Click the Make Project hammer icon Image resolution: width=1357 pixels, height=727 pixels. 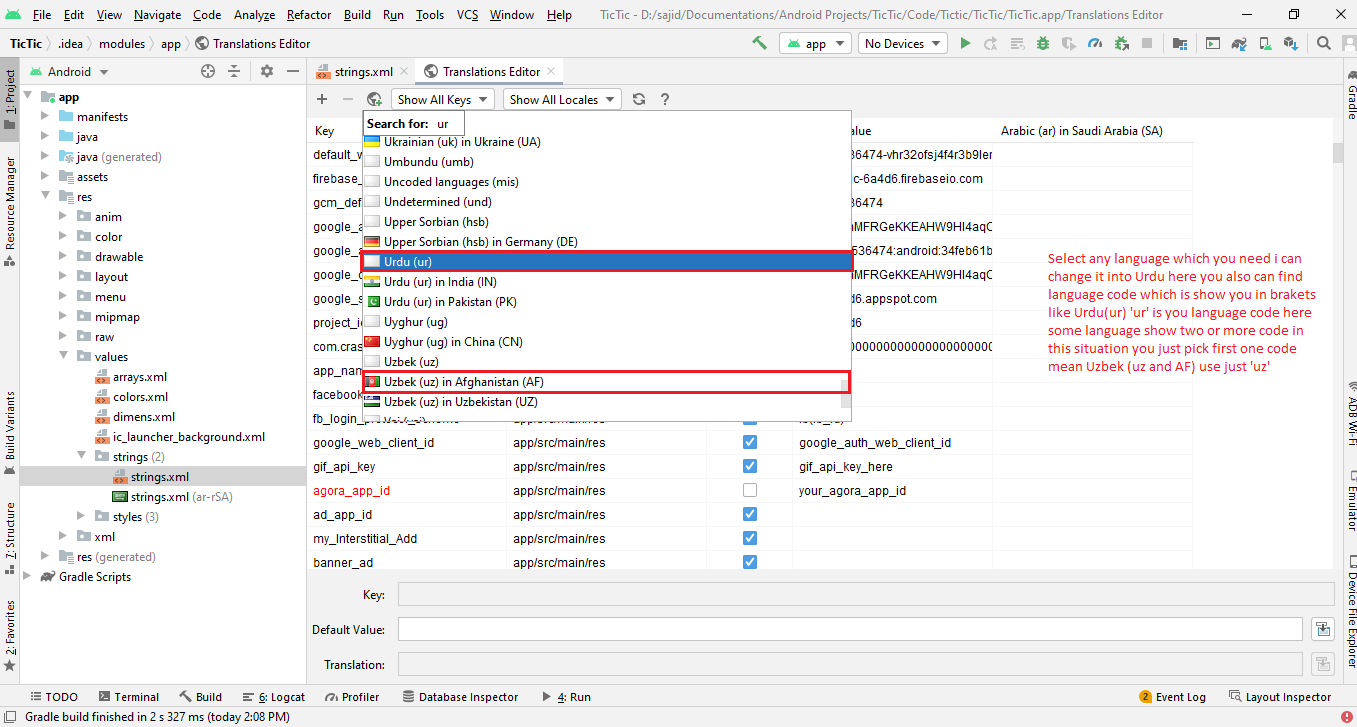(760, 43)
